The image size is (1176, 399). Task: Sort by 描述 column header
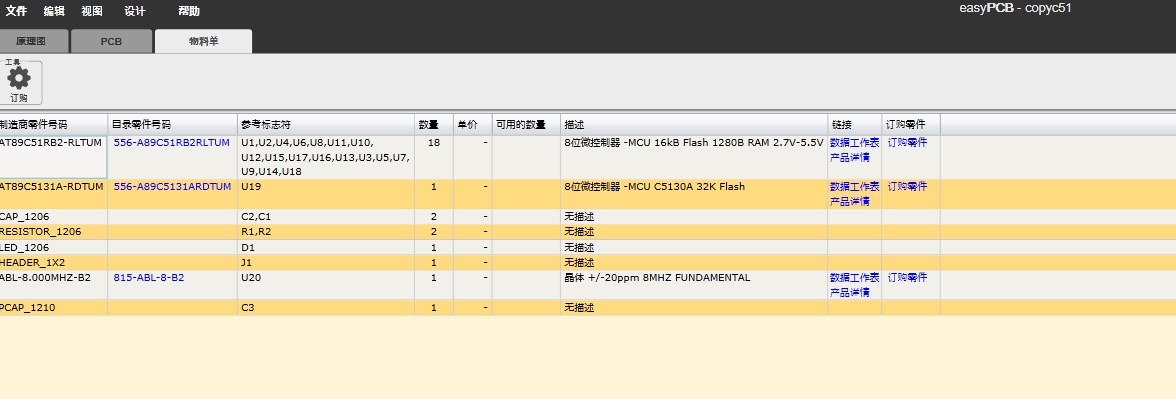tap(694, 124)
